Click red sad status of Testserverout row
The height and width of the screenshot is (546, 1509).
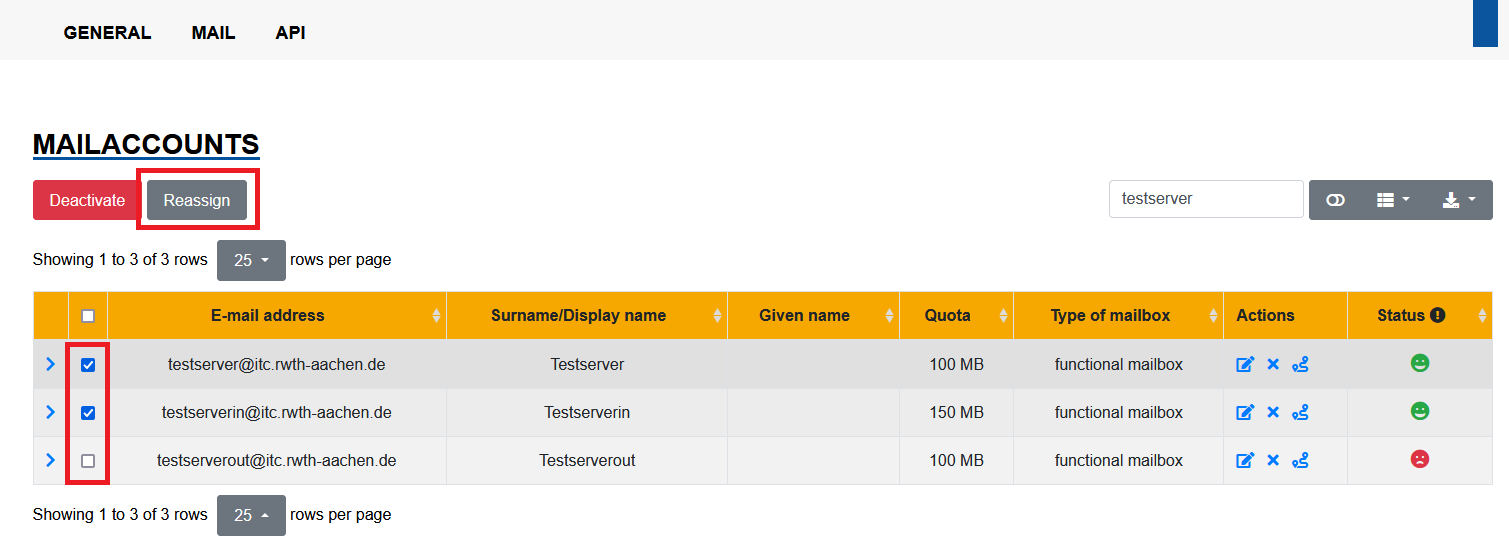click(x=1419, y=459)
